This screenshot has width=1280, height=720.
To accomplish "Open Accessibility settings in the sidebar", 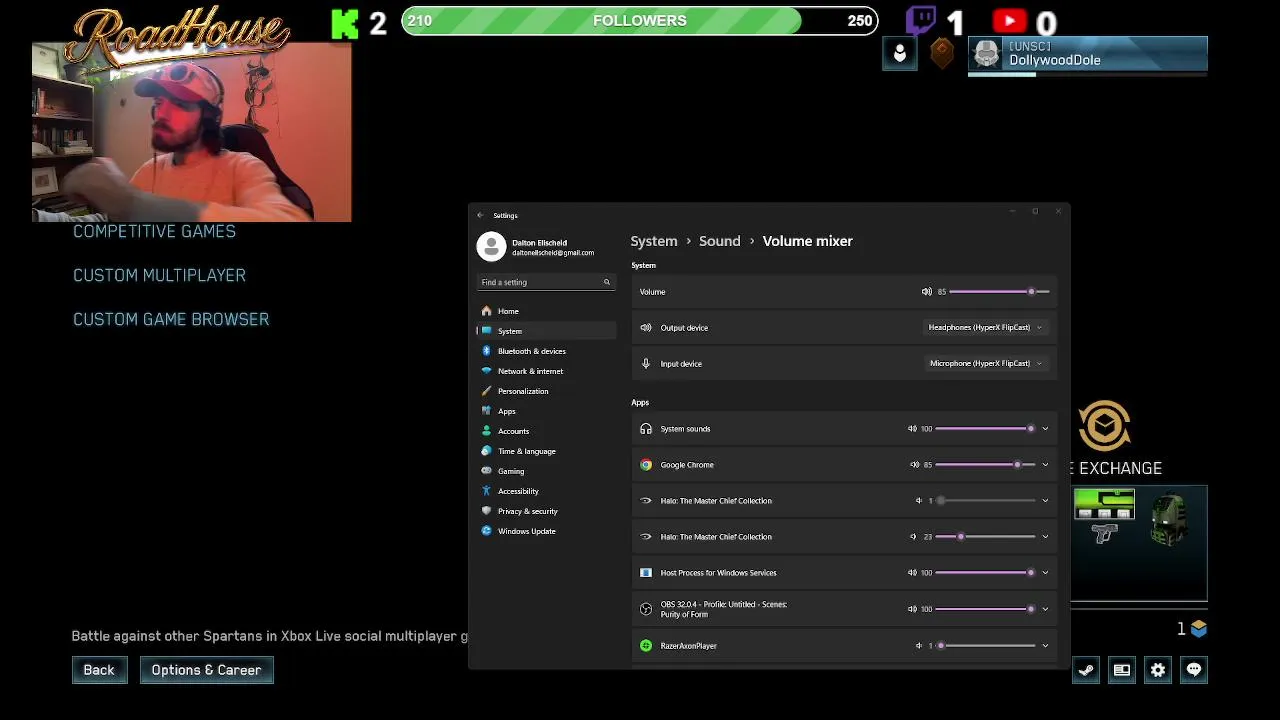I will (x=545, y=491).
